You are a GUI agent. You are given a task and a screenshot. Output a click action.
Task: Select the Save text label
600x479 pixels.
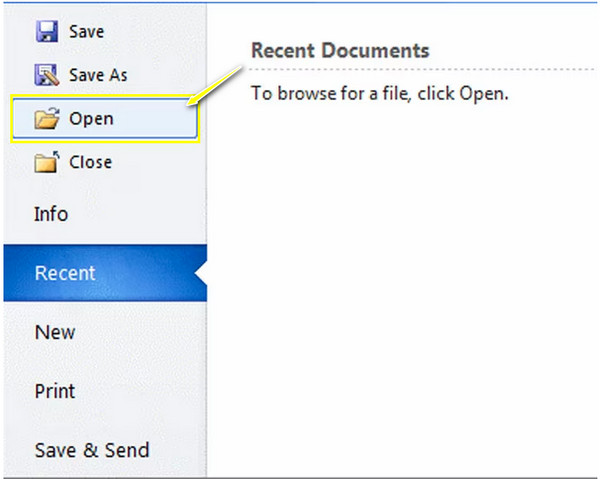pos(86,31)
